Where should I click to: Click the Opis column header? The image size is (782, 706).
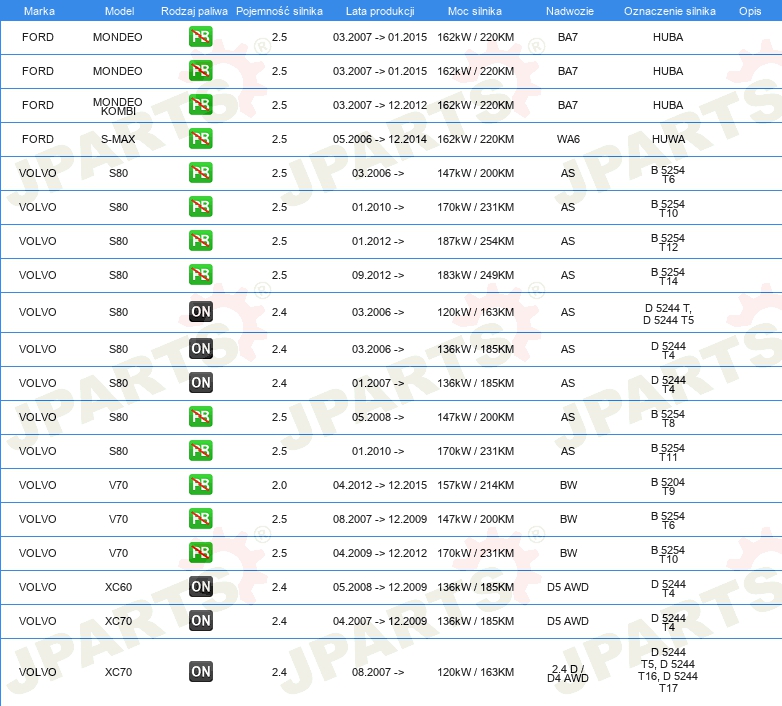coord(750,11)
